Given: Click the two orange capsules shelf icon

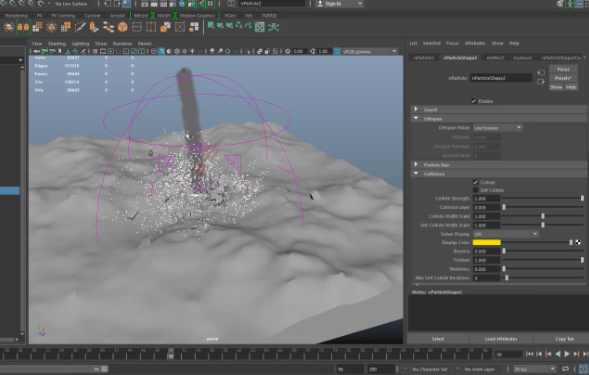Looking at the screenshot, I should pos(23,27).
